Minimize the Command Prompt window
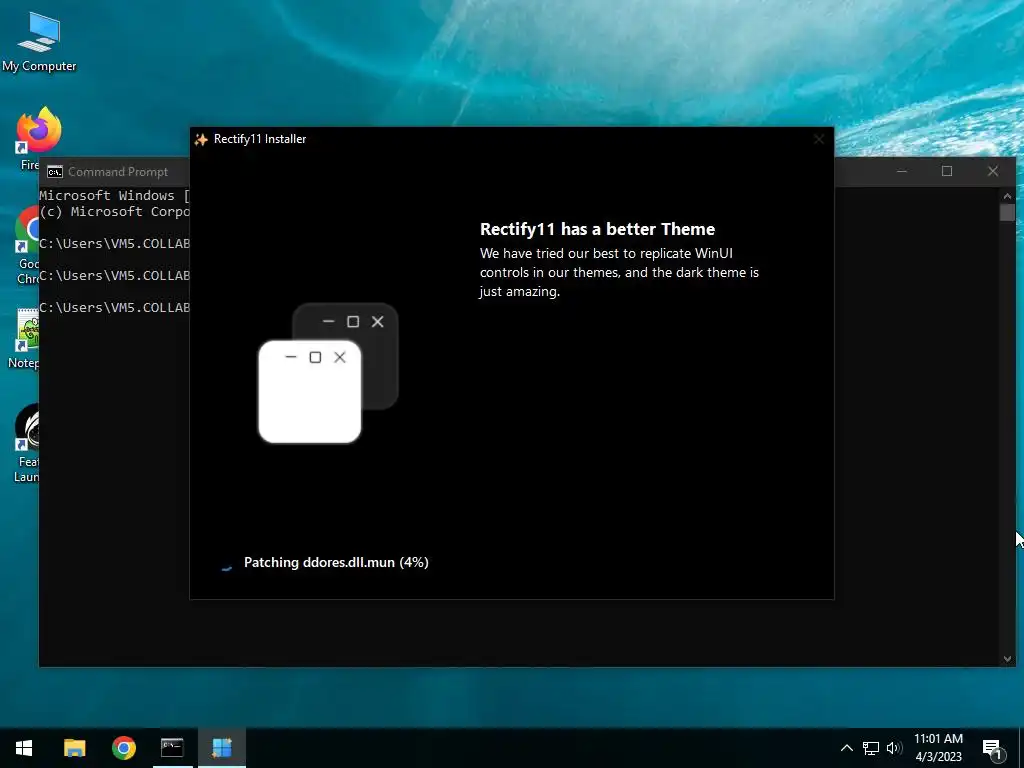 pos(902,172)
